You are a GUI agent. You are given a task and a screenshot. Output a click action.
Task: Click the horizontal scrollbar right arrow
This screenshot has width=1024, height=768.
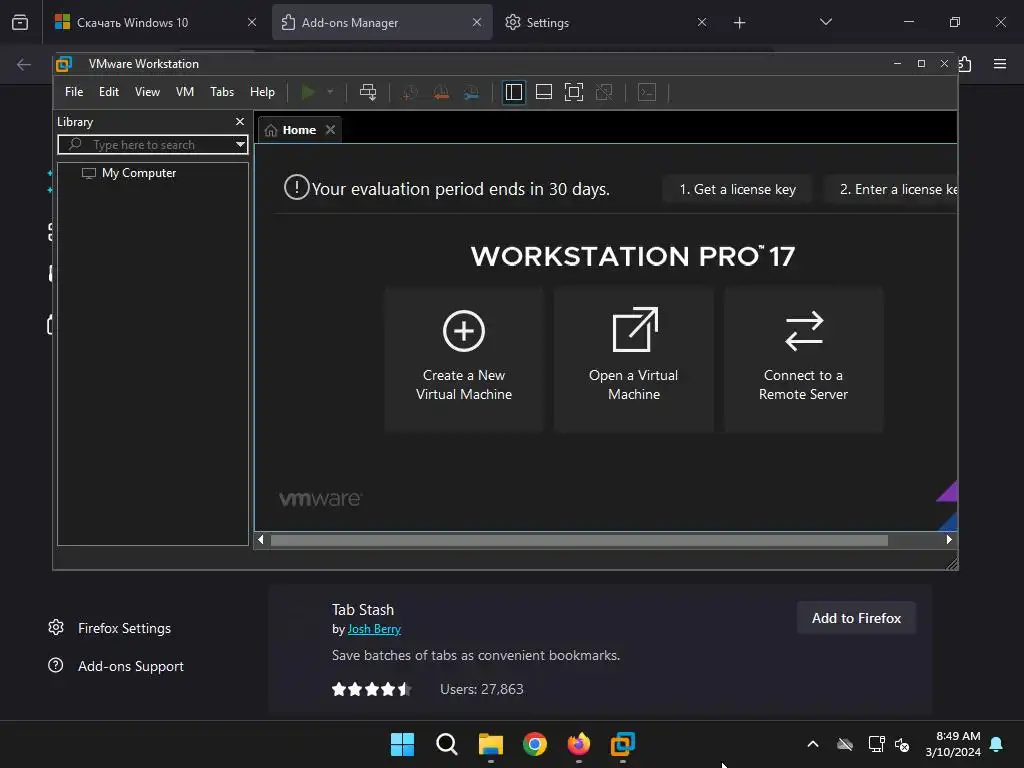[x=949, y=540]
